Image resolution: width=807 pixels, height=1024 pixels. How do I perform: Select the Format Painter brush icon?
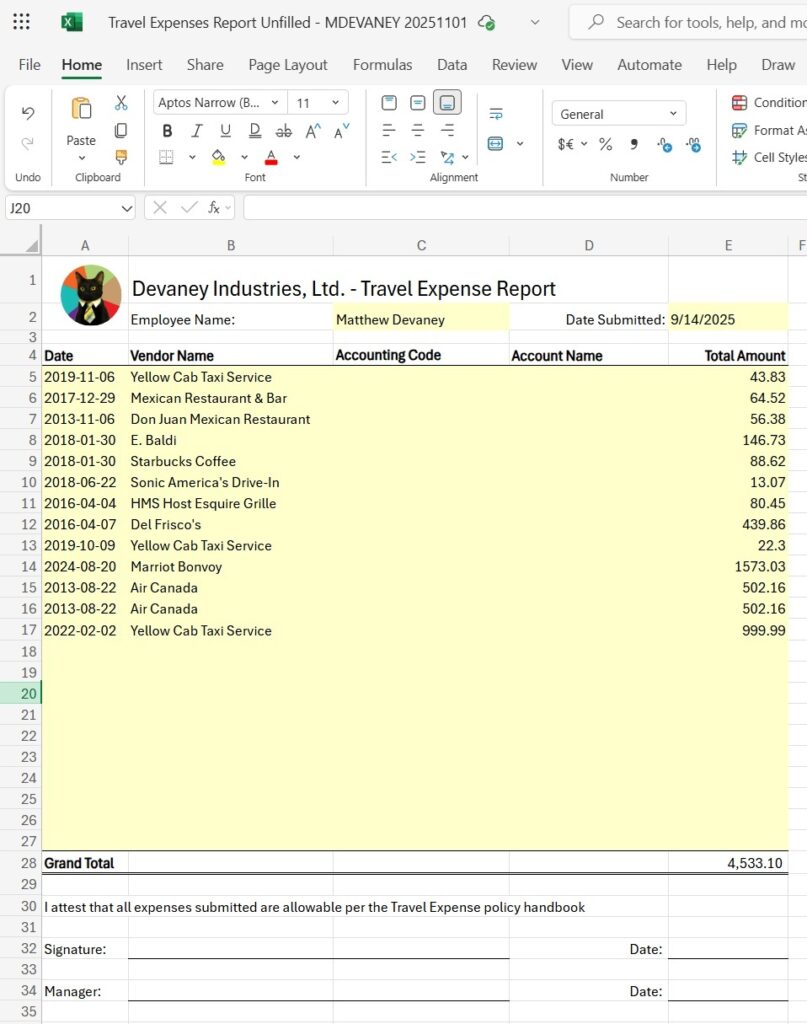(x=121, y=157)
